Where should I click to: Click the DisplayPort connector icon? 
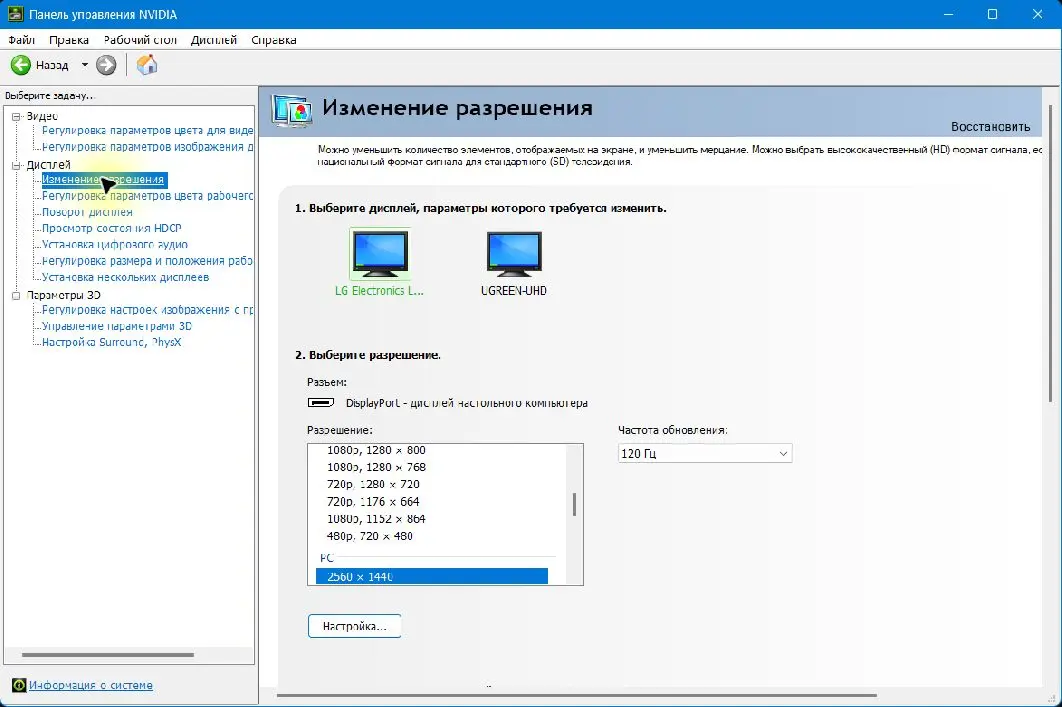tap(321, 402)
